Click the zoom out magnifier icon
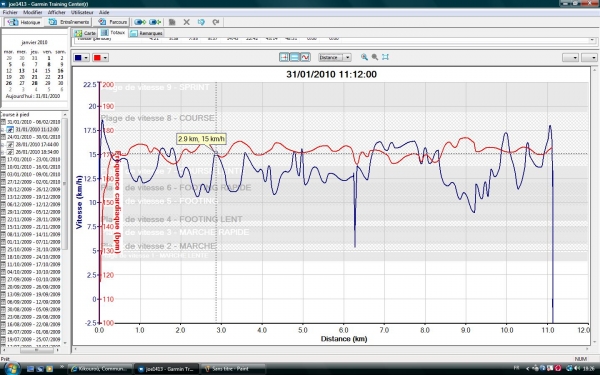This screenshot has width=600, height=375. (375, 57)
